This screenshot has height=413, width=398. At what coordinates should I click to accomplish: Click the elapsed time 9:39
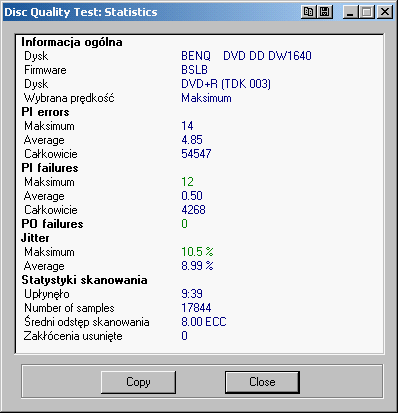point(192,294)
